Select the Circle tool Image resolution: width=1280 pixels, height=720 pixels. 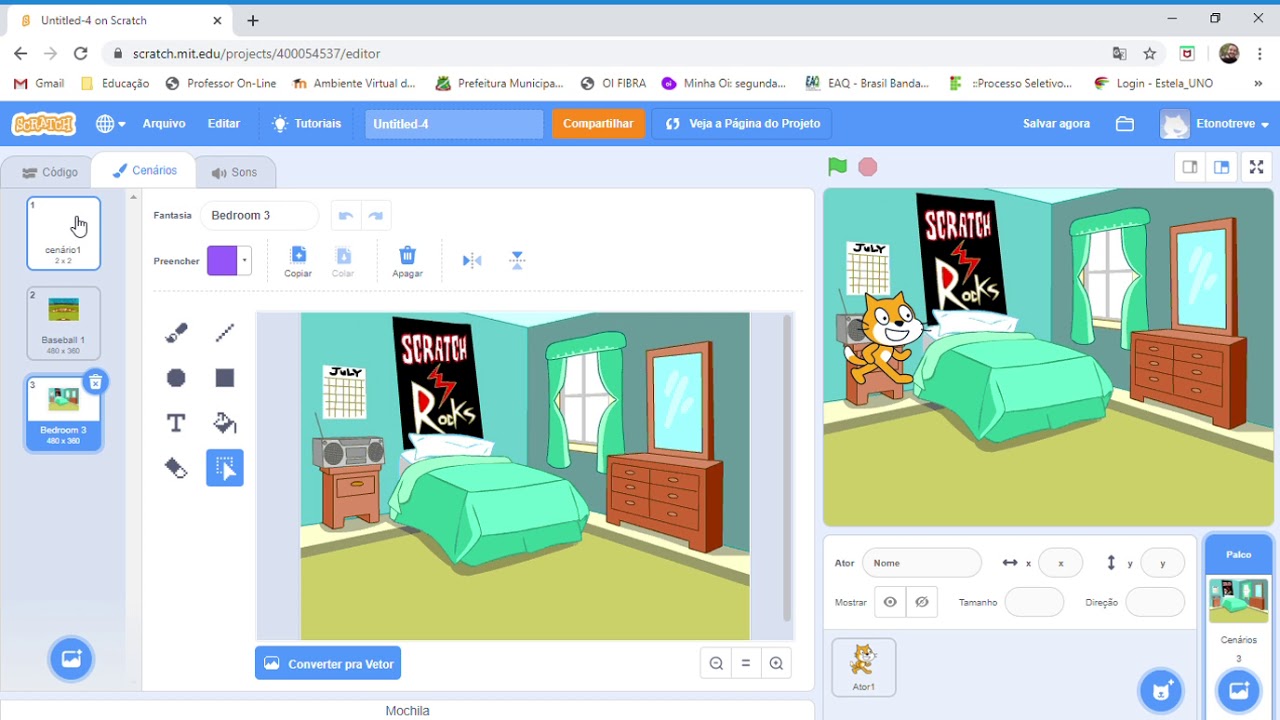[176, 378]
